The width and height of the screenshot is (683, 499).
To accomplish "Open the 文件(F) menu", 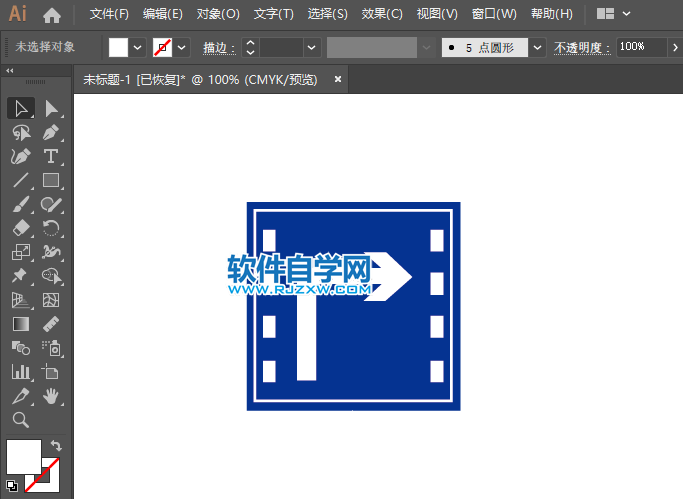I will (x=109, y=14).
